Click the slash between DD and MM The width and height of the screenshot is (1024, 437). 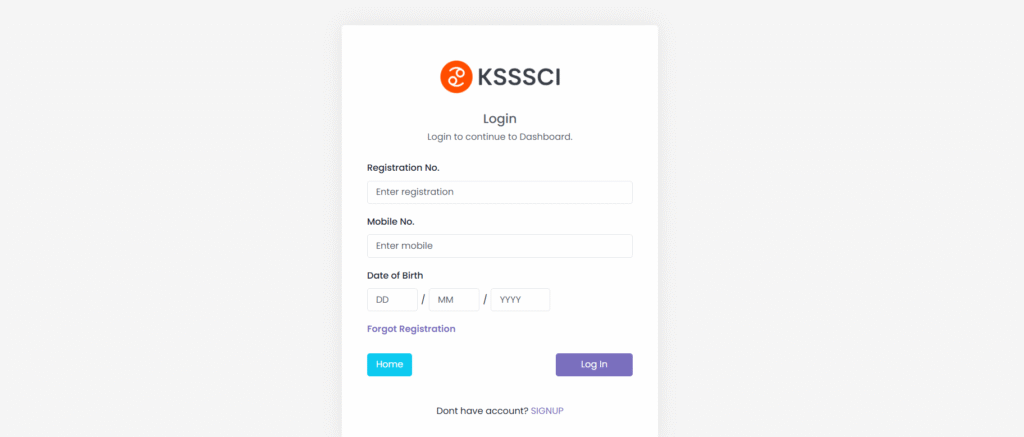click(423, 300)
